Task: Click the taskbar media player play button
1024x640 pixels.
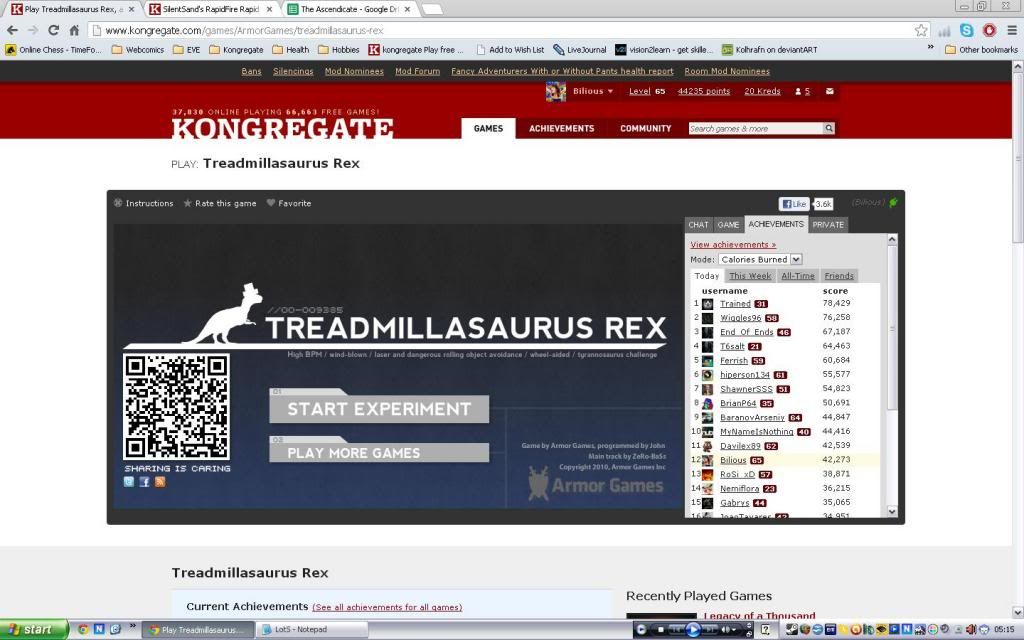Action: pos(693,630)
